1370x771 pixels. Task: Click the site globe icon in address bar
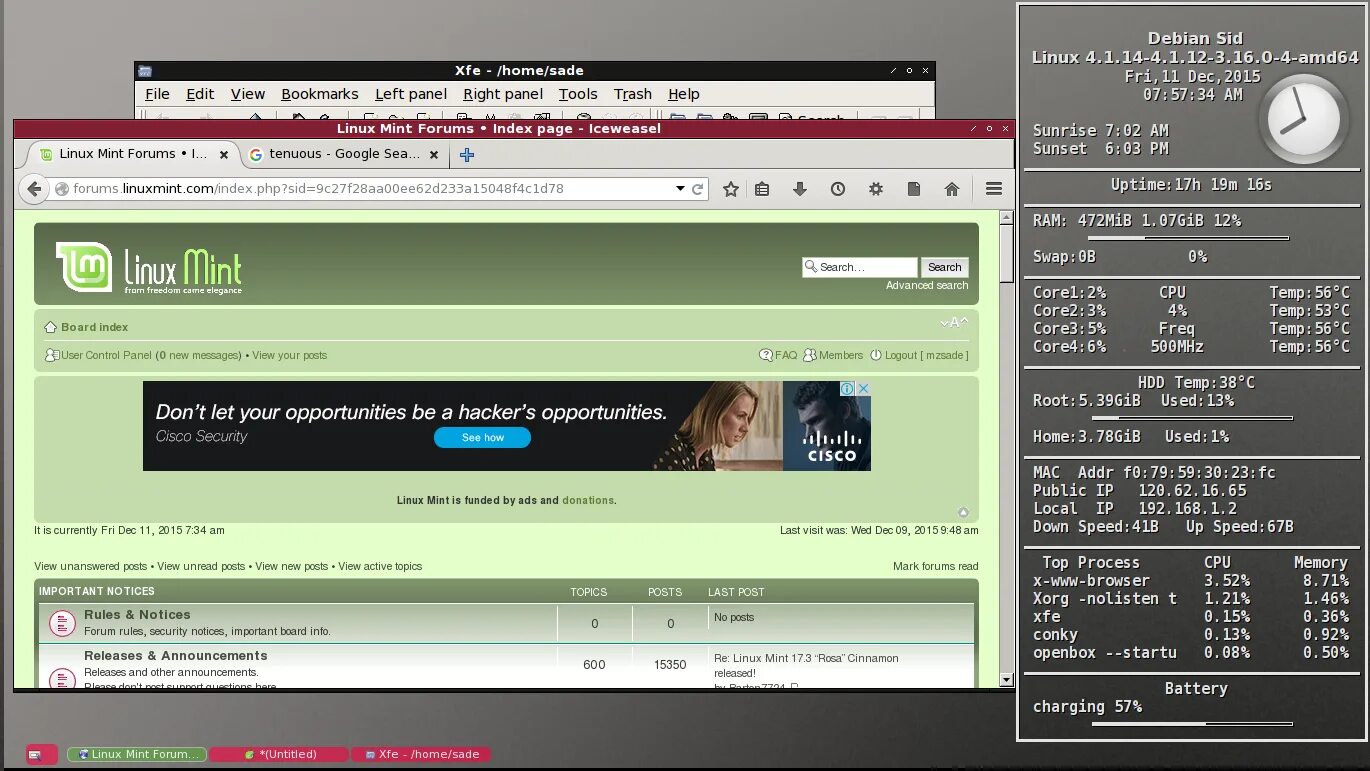click(x=62, y=189)
